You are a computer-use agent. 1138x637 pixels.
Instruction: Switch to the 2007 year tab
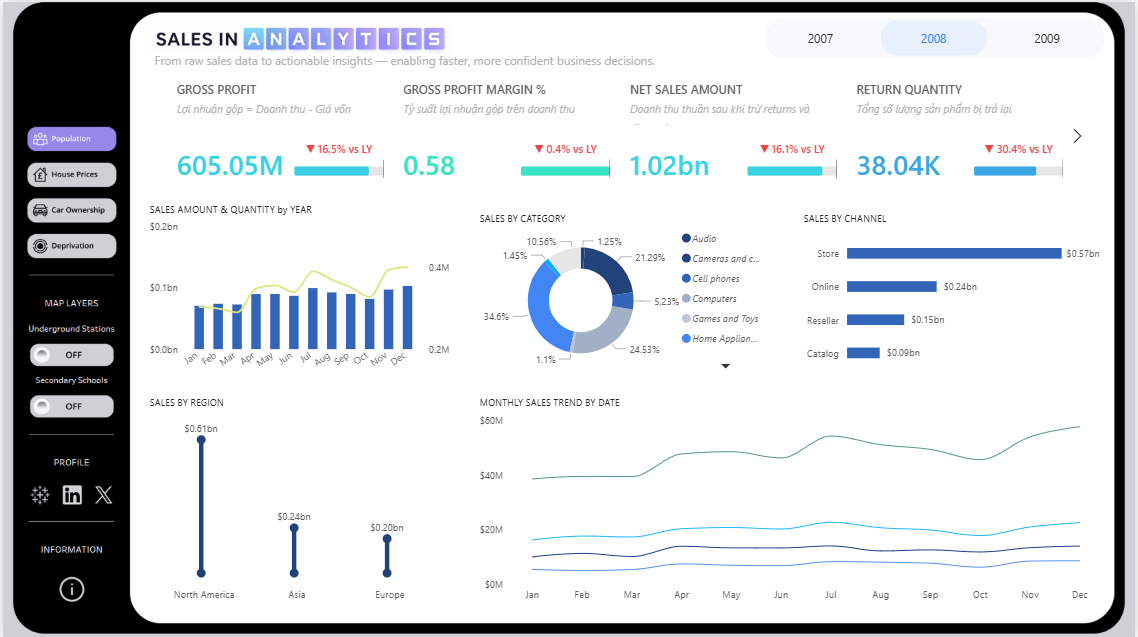tap(820, 38)
